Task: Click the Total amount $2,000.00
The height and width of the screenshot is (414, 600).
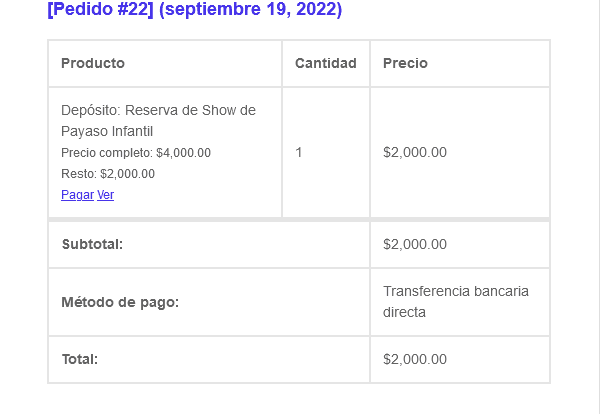Action: (x=415, y=359)
